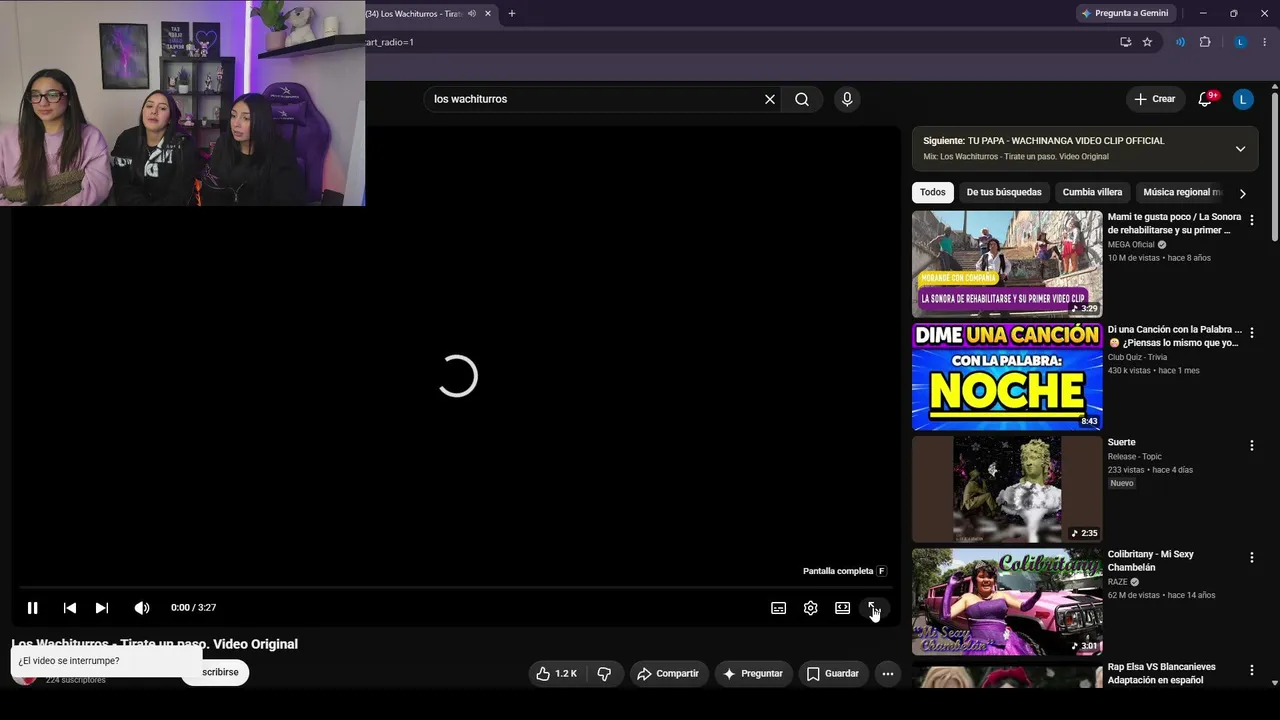
Task: Close the Los Wachiturros browser tab
Action: coord(488,13)
